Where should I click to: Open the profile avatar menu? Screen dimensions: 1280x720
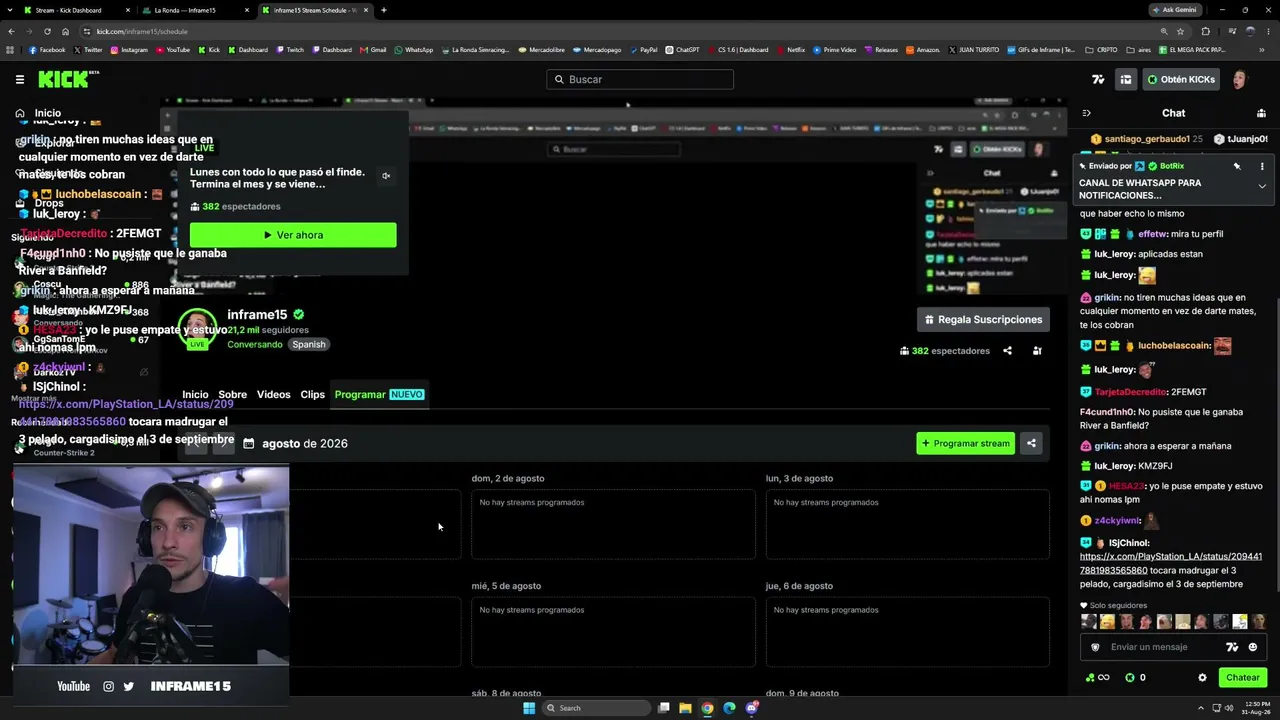click(1241, 79)
